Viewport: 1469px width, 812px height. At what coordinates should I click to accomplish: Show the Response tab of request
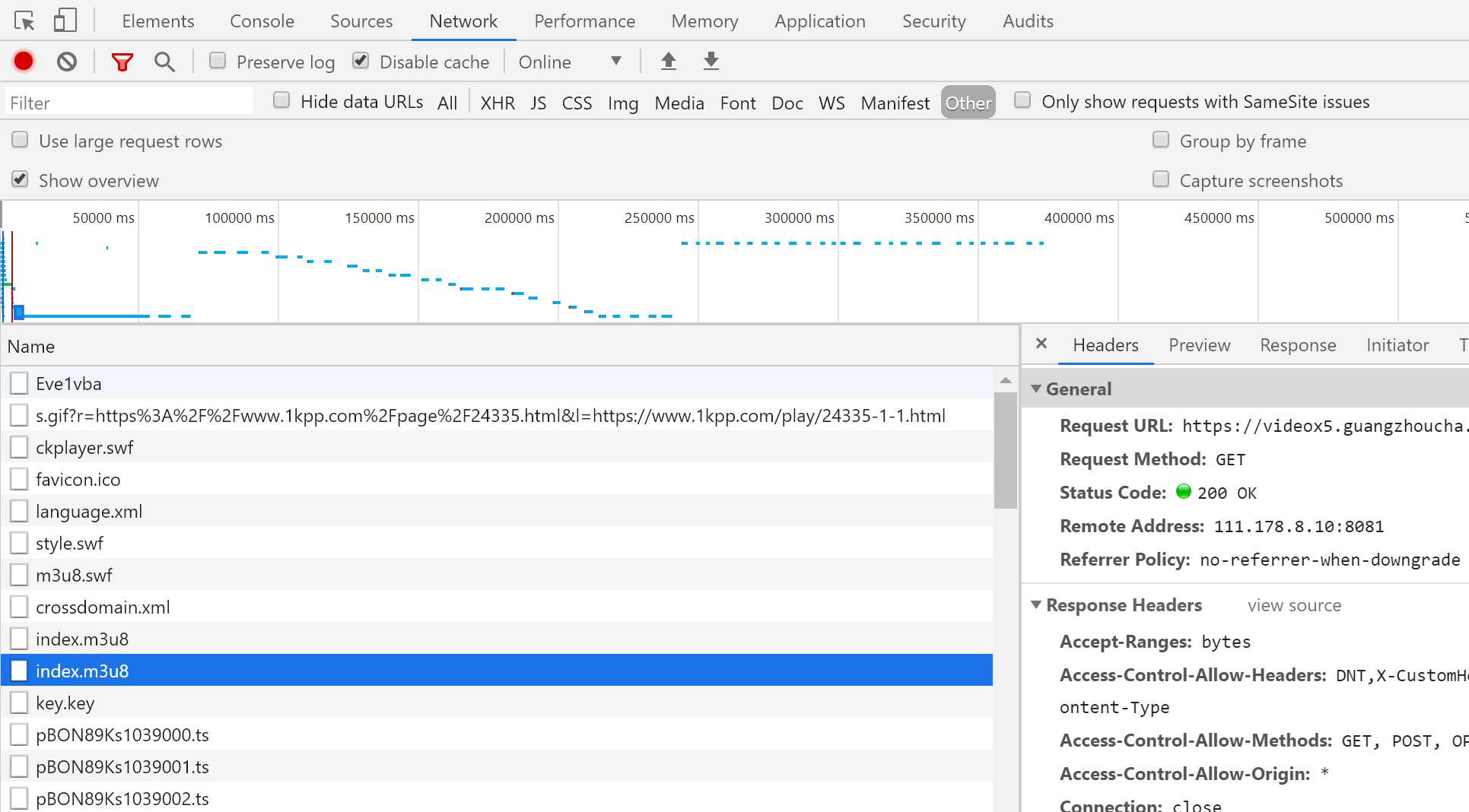tap(1298, 345)
